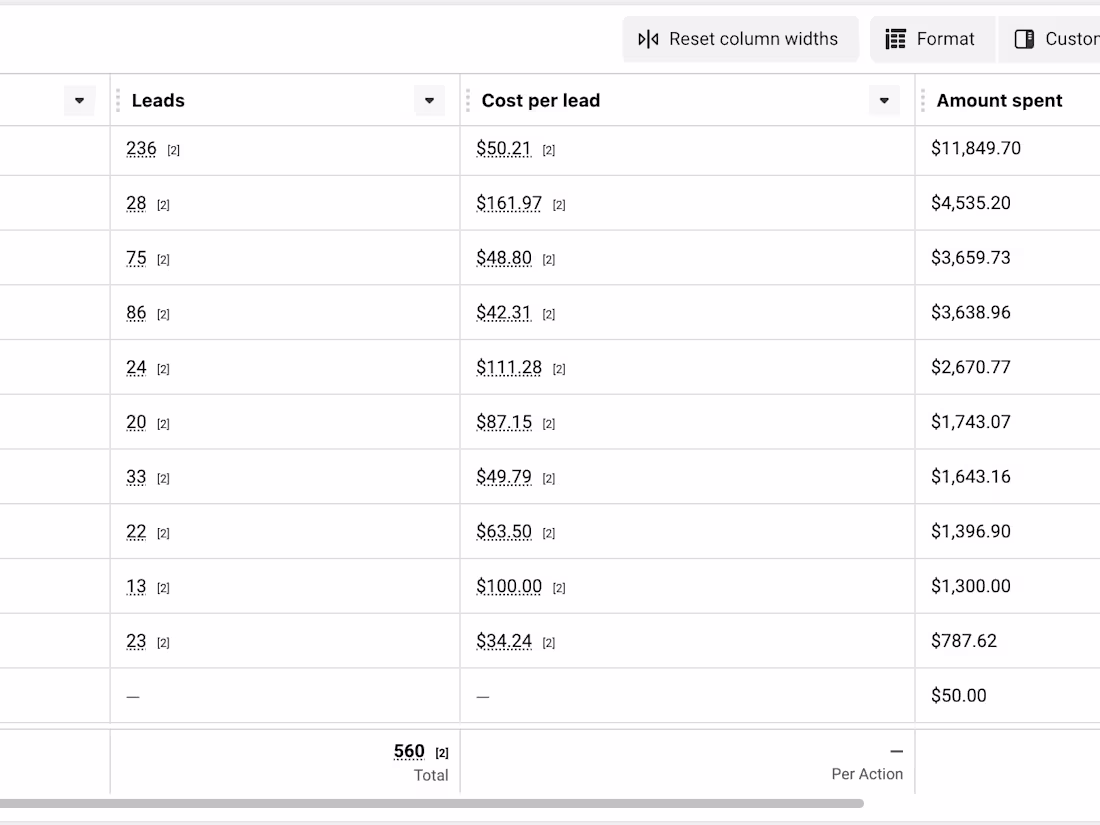
Task: Click the Cost per lead drag handle
Action: point(468,100)
